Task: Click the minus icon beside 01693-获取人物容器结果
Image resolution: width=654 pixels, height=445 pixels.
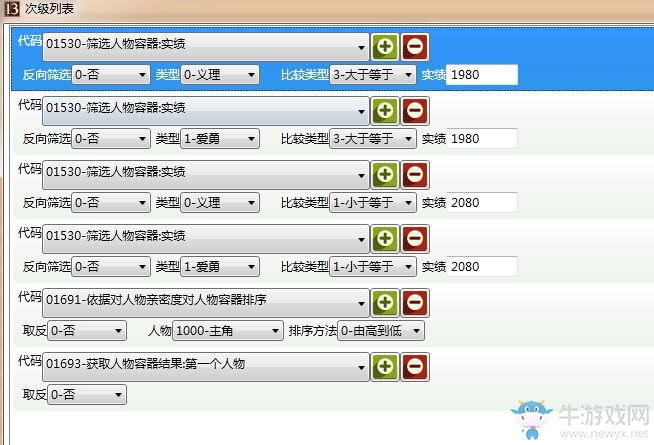Action: tap(415, 367)
